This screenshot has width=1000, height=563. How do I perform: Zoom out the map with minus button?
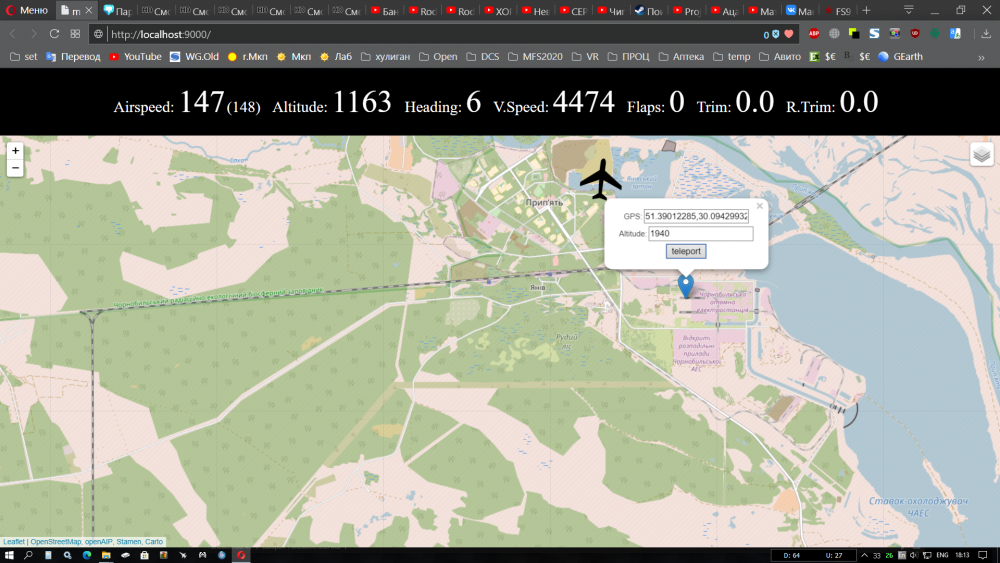coord(15,169)
